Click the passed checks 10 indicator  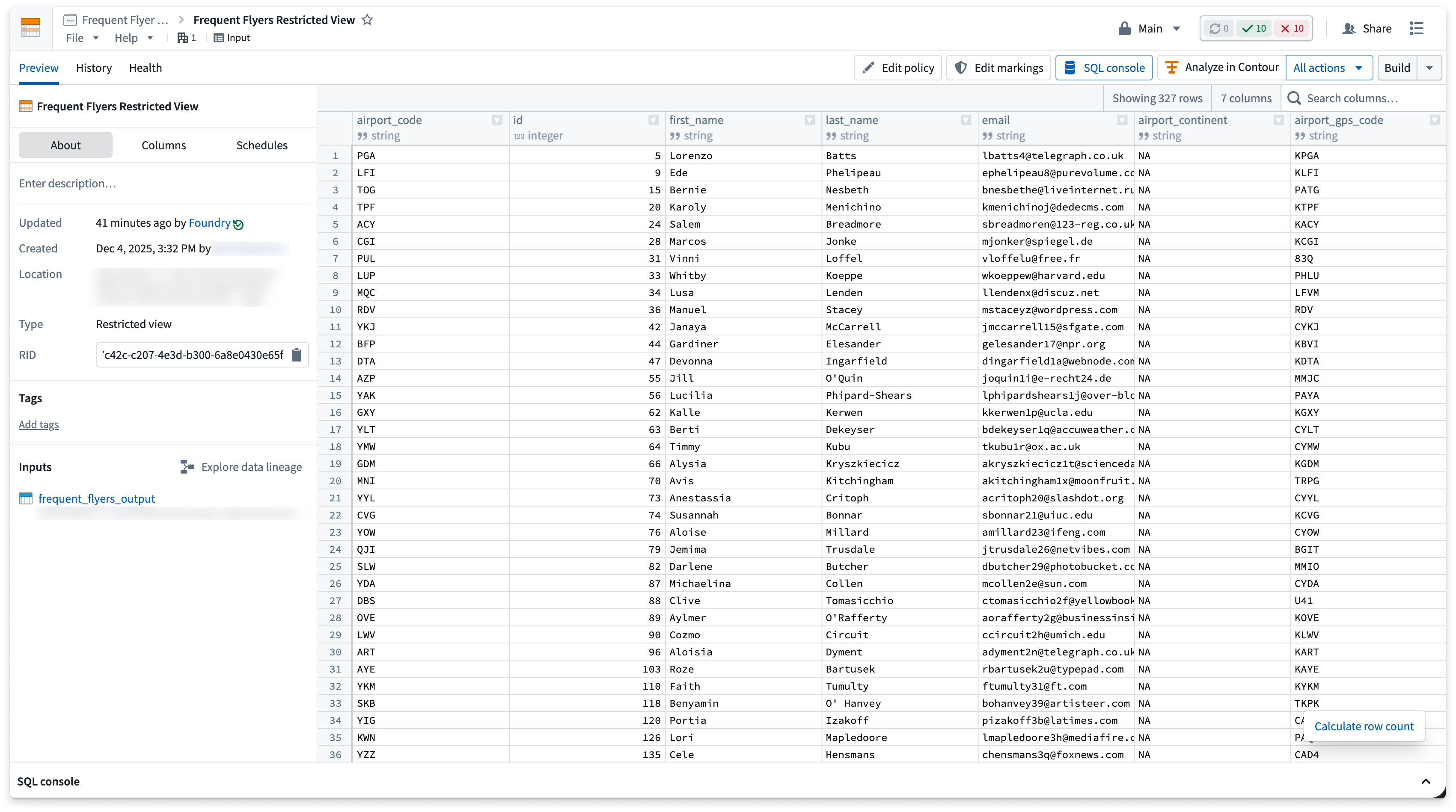pyautogui.click(x=1254, y=28)
